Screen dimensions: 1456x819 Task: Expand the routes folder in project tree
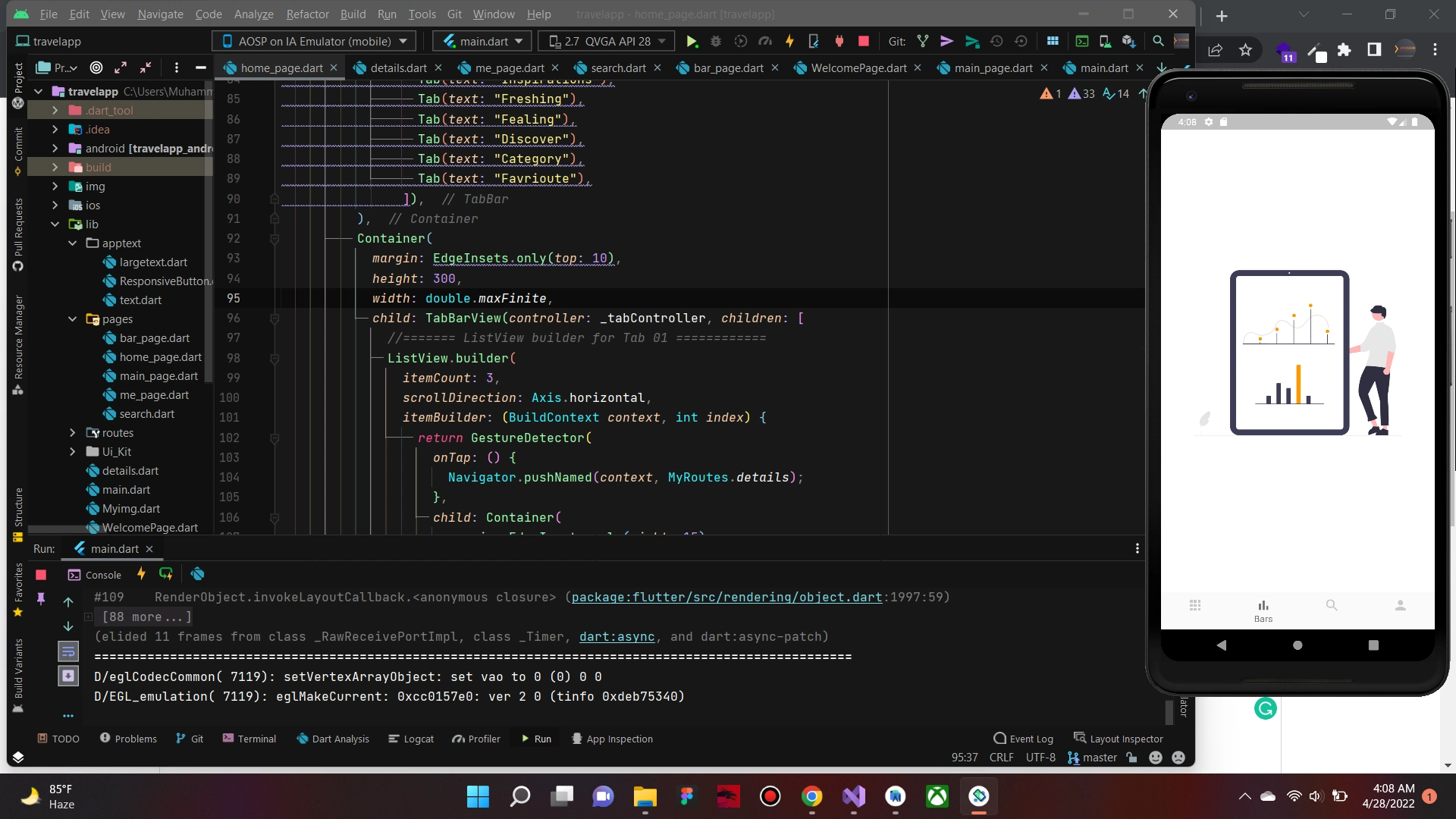(73, 432)
